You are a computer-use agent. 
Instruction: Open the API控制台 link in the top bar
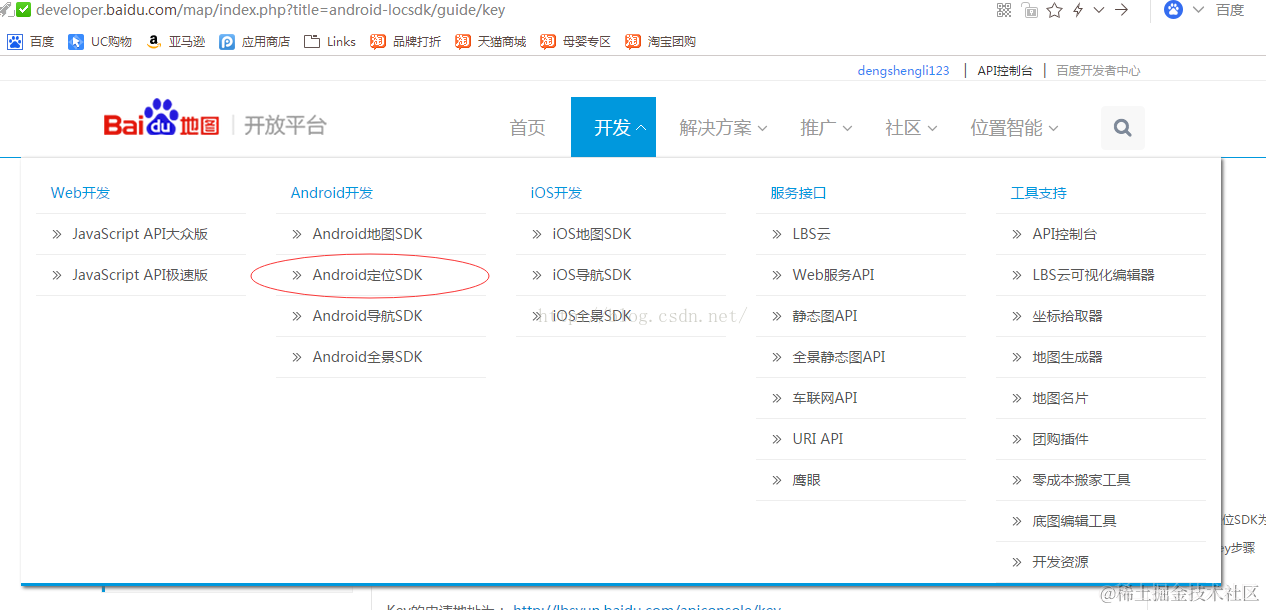[x=1005, y=71]
